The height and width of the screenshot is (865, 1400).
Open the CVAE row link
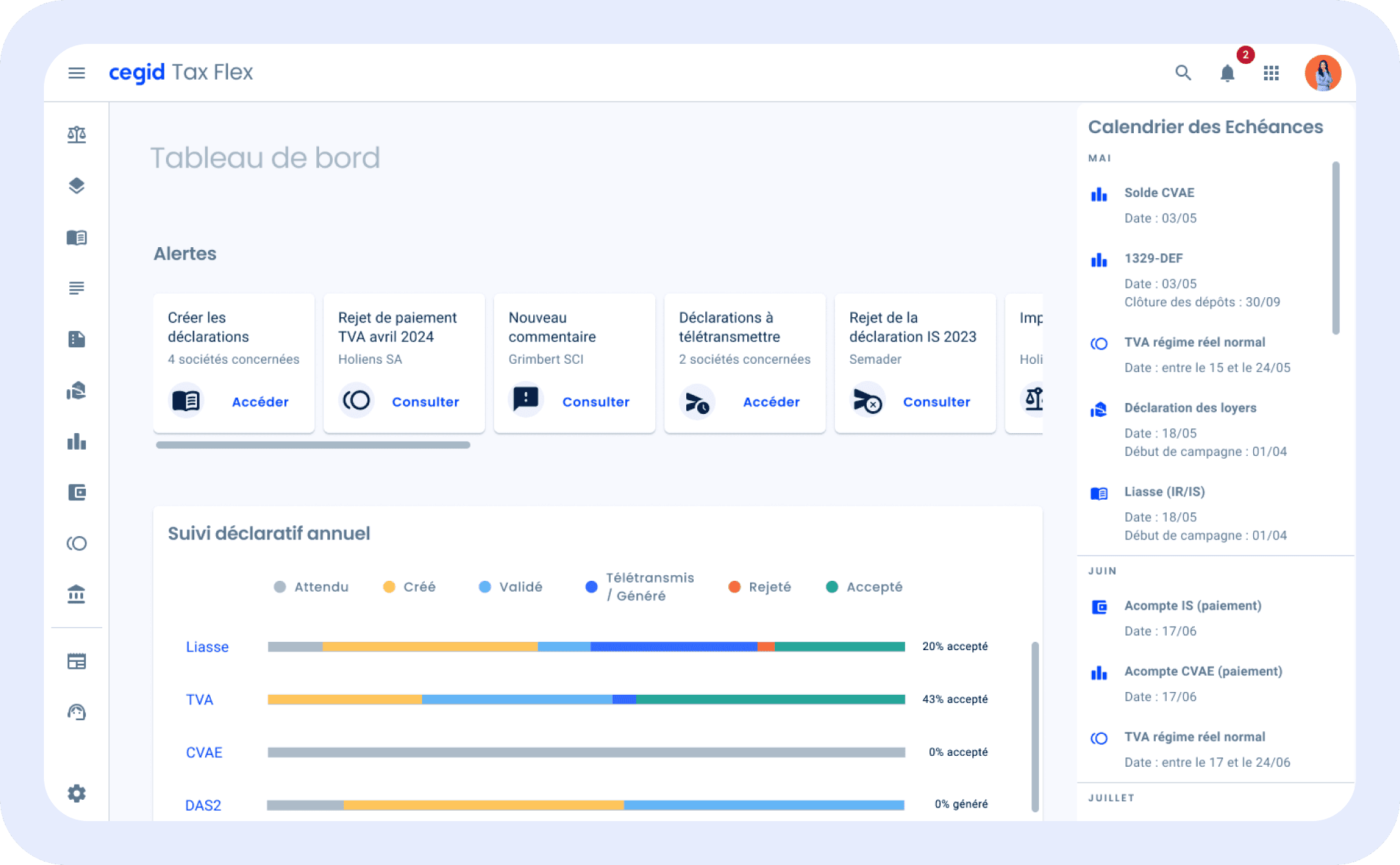(204, 752)
